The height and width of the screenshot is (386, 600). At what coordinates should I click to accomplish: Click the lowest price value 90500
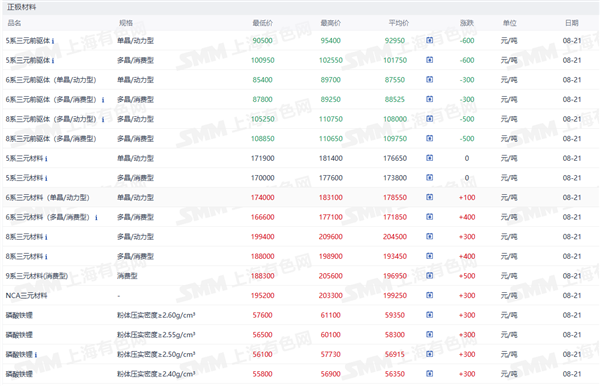(262, 41)
